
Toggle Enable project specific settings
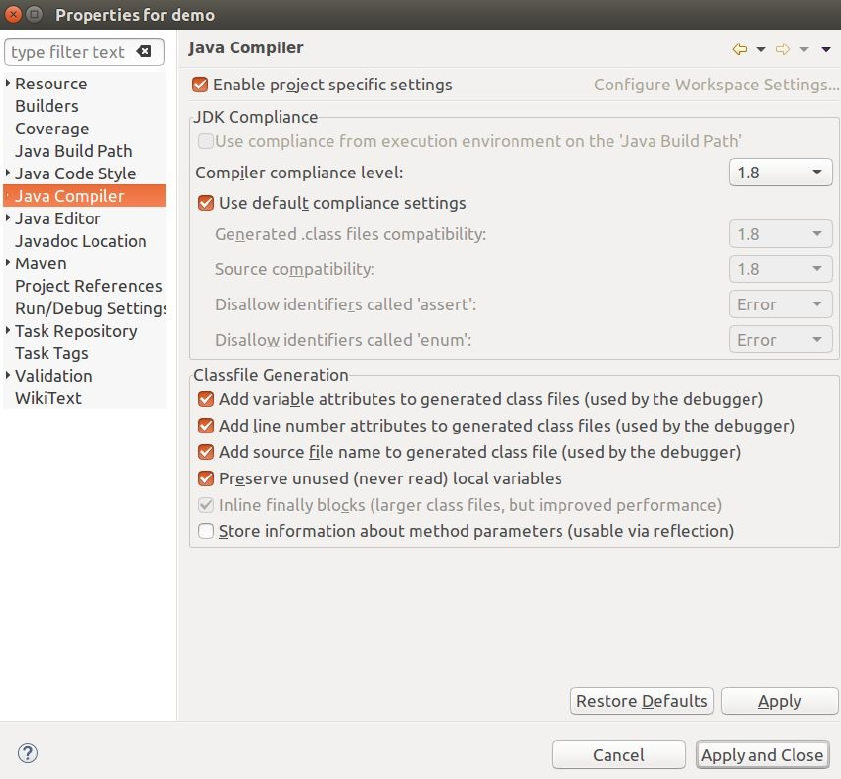point(200,85)
